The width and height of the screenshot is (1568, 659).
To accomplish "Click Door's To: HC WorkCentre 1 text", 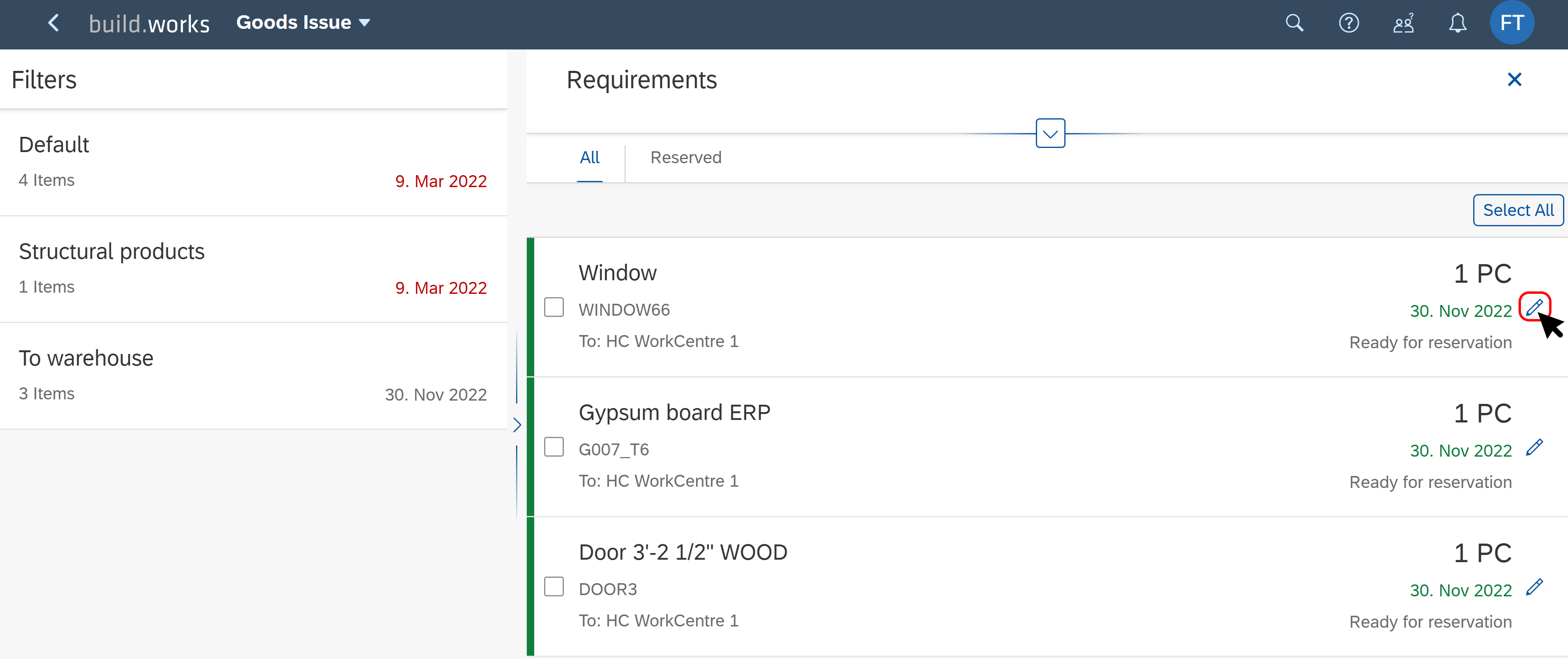I will pos(659,621).
